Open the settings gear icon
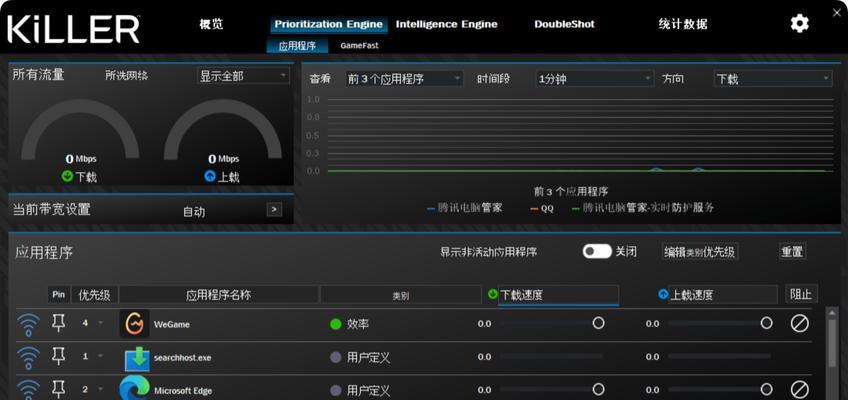Screen dimensions: 848x400 [799, 24]
